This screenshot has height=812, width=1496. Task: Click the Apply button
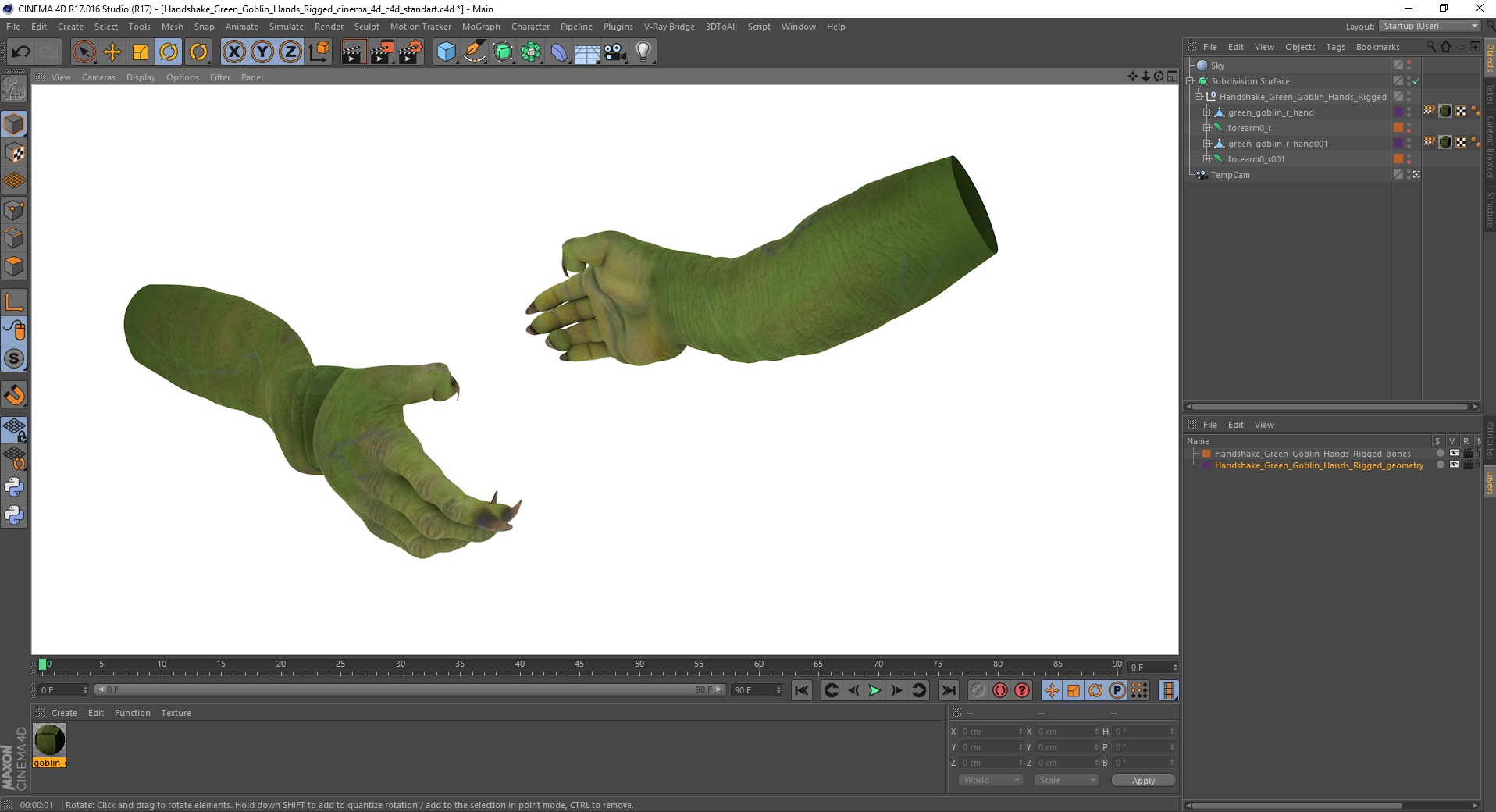pos(1143,781)
